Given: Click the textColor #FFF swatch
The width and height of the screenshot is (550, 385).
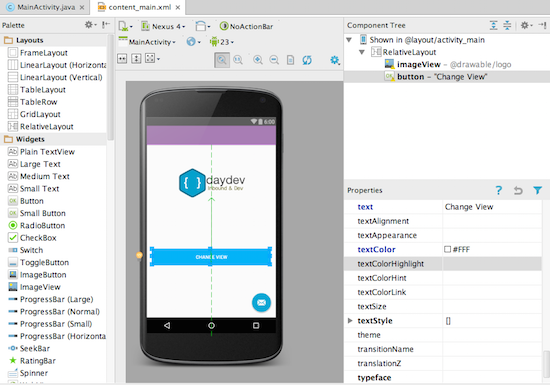Looking at the screenshot, I should pos(447,249).
